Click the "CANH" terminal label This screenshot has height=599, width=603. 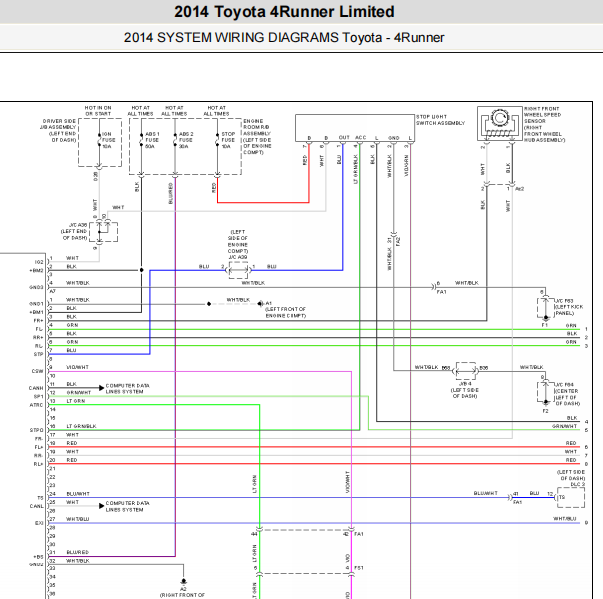point(36,388)
